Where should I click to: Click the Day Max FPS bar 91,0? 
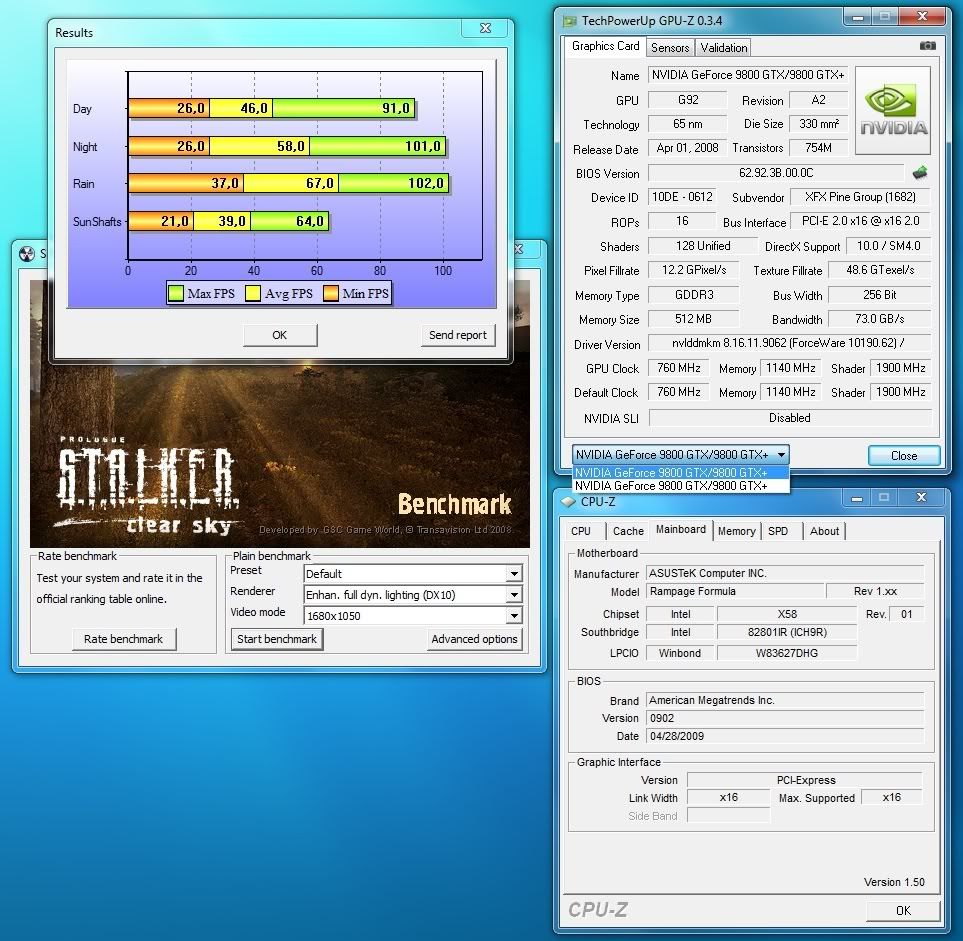[343, 109]
